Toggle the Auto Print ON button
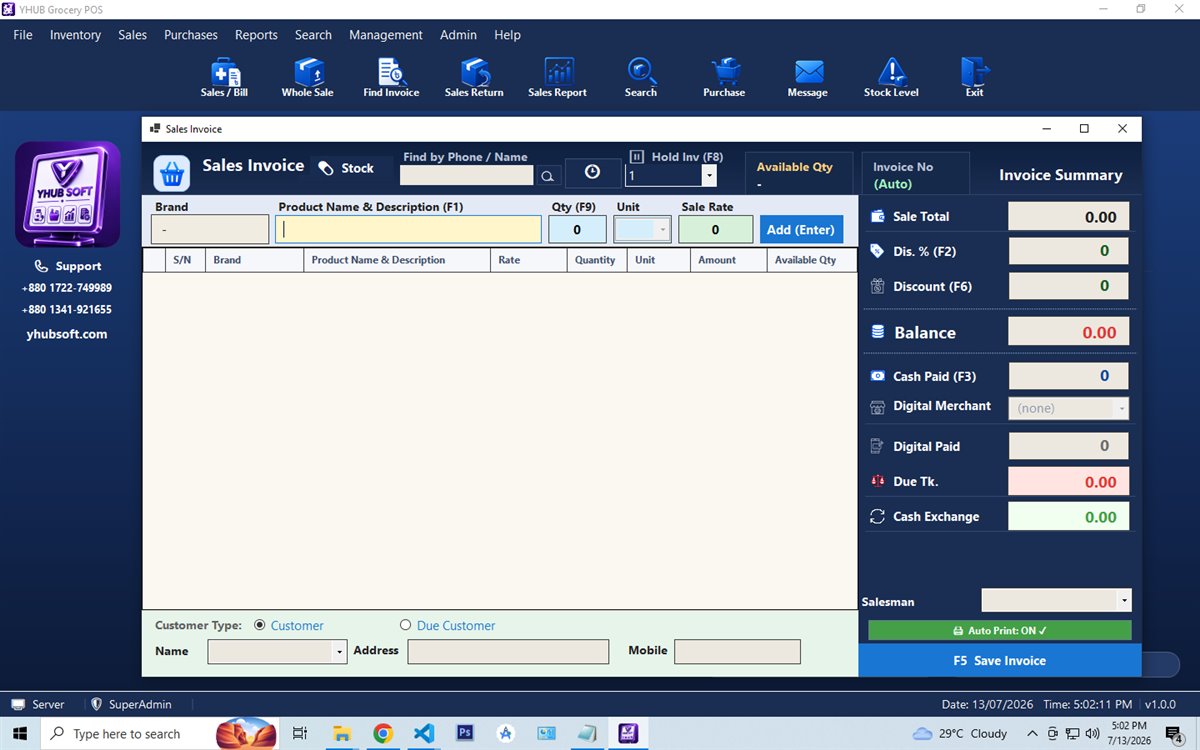Viewport: 1200px width, 750px height. tap(1000, 631)
